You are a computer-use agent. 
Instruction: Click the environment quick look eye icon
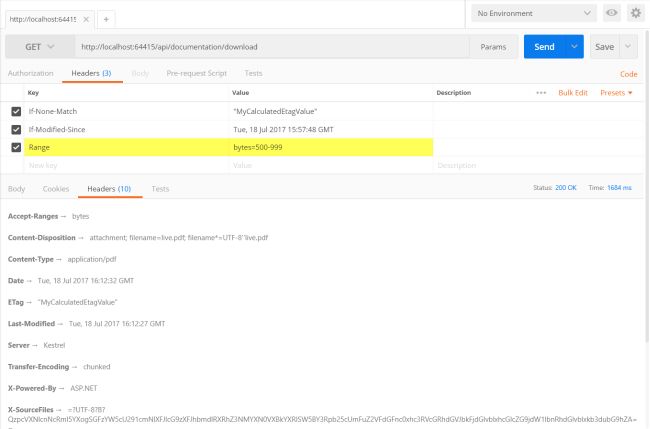pyautogui.click(x=613, y=14)
